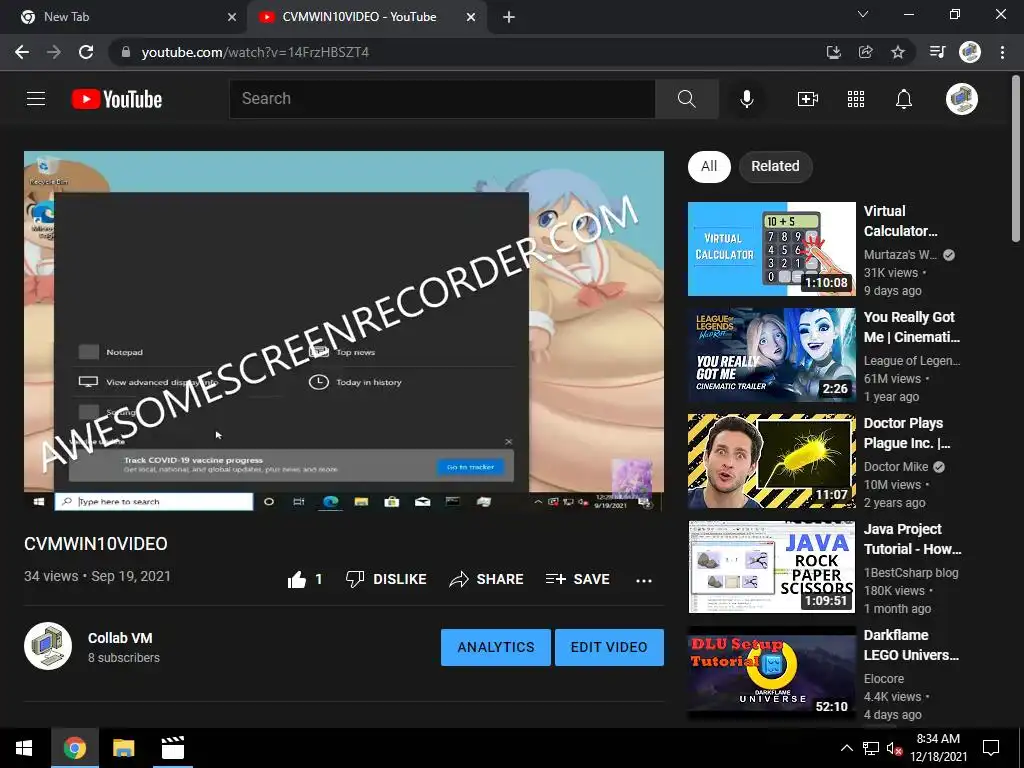Open the Windows Start menu

24,748
